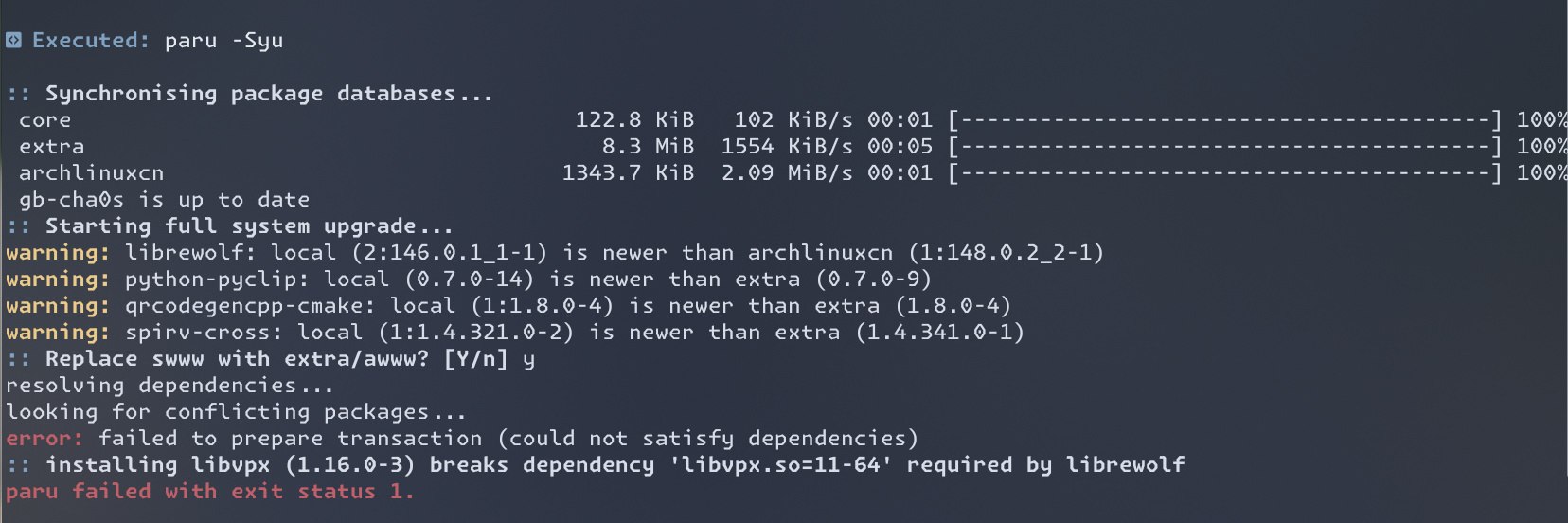This screenshot has width=1568, height=523.
Task: Click the [Y/n] prompt for replacing swww
Action: pyautogui.click(x=475, y=359)
